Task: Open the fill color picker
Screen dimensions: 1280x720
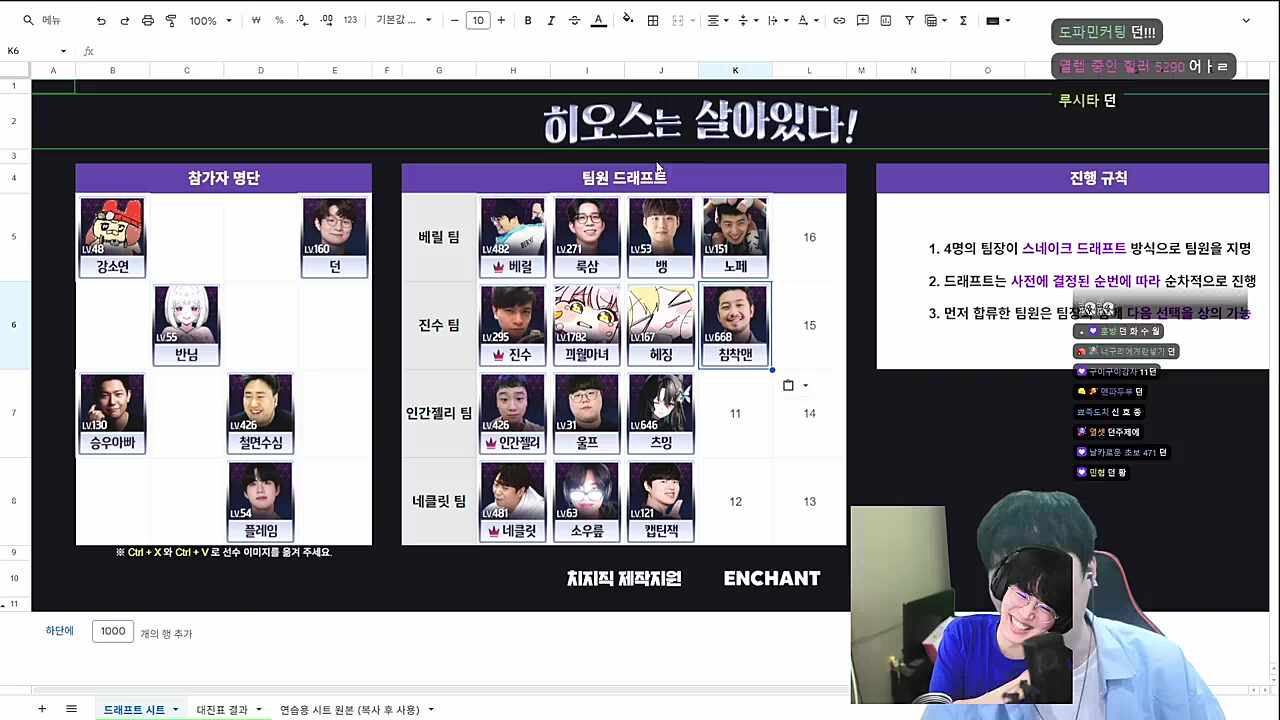Action: (x=628, y=20)
